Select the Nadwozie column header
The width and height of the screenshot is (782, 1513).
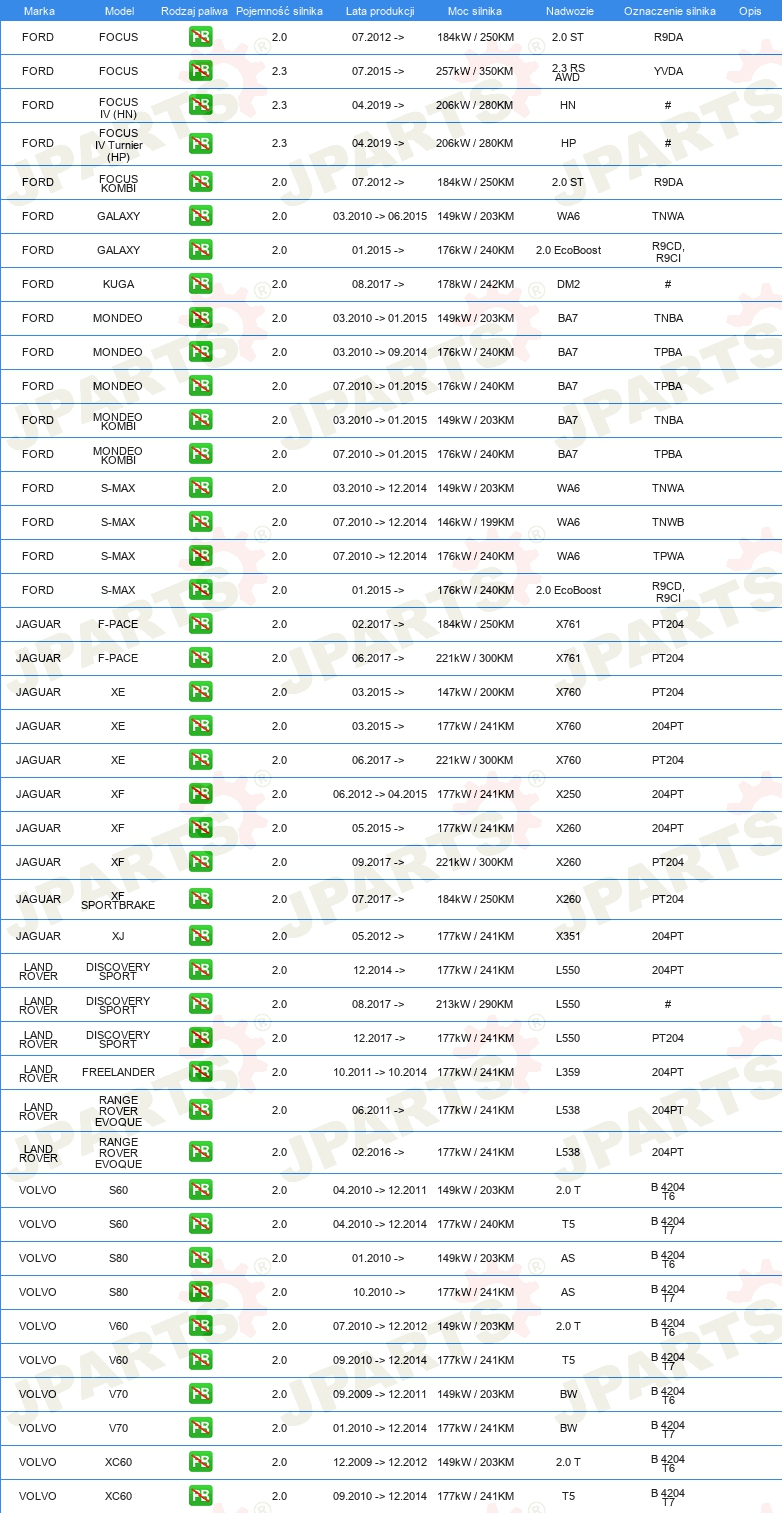568,10
